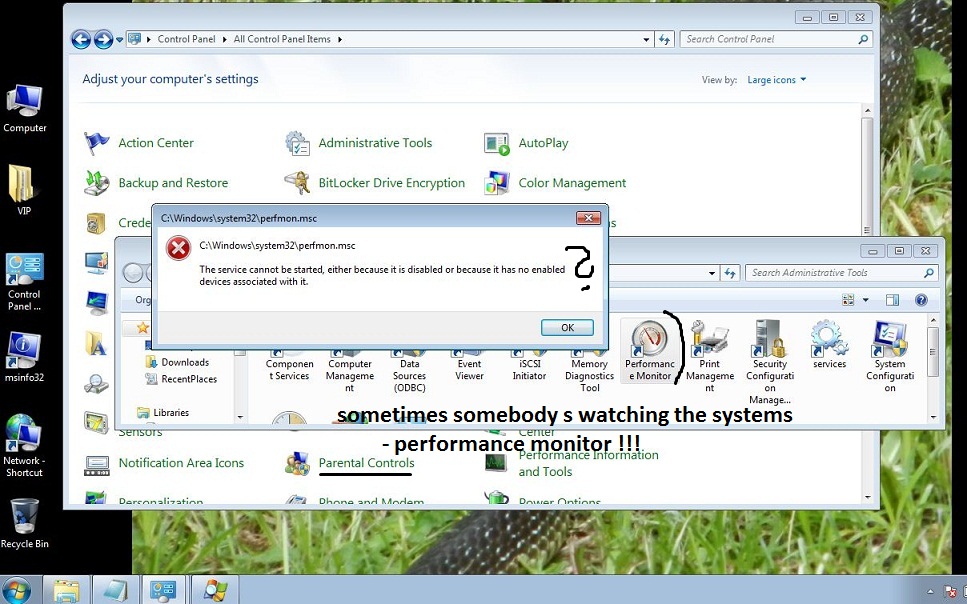Expand Administrative Tools address bar dropdown
The image size is (967, 604).
click(712, 273)
